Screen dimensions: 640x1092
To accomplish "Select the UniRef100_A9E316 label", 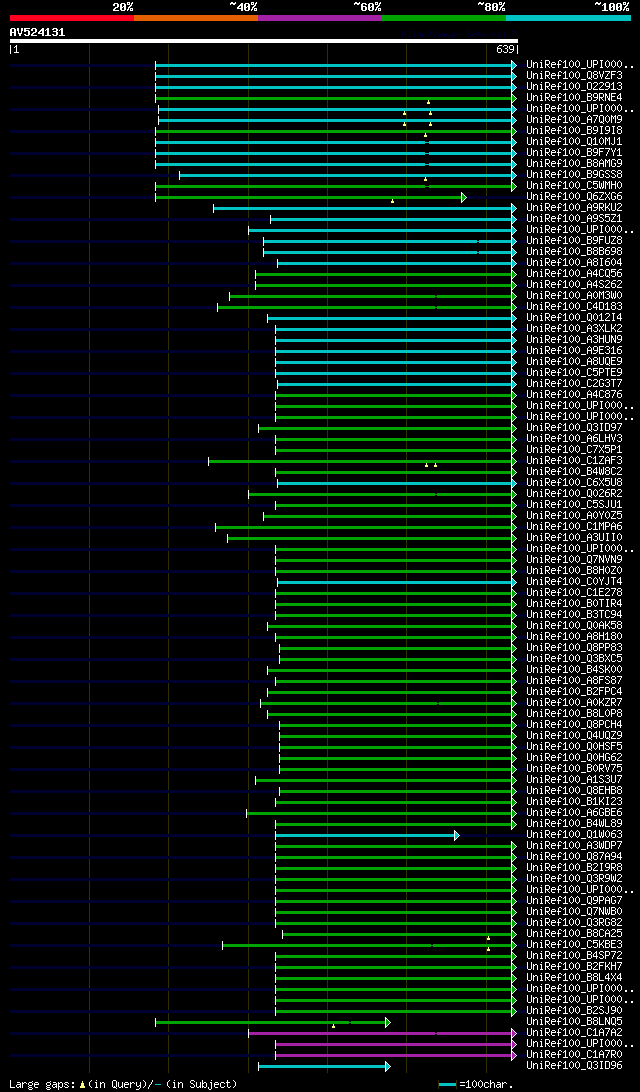I will pos(575,350).
